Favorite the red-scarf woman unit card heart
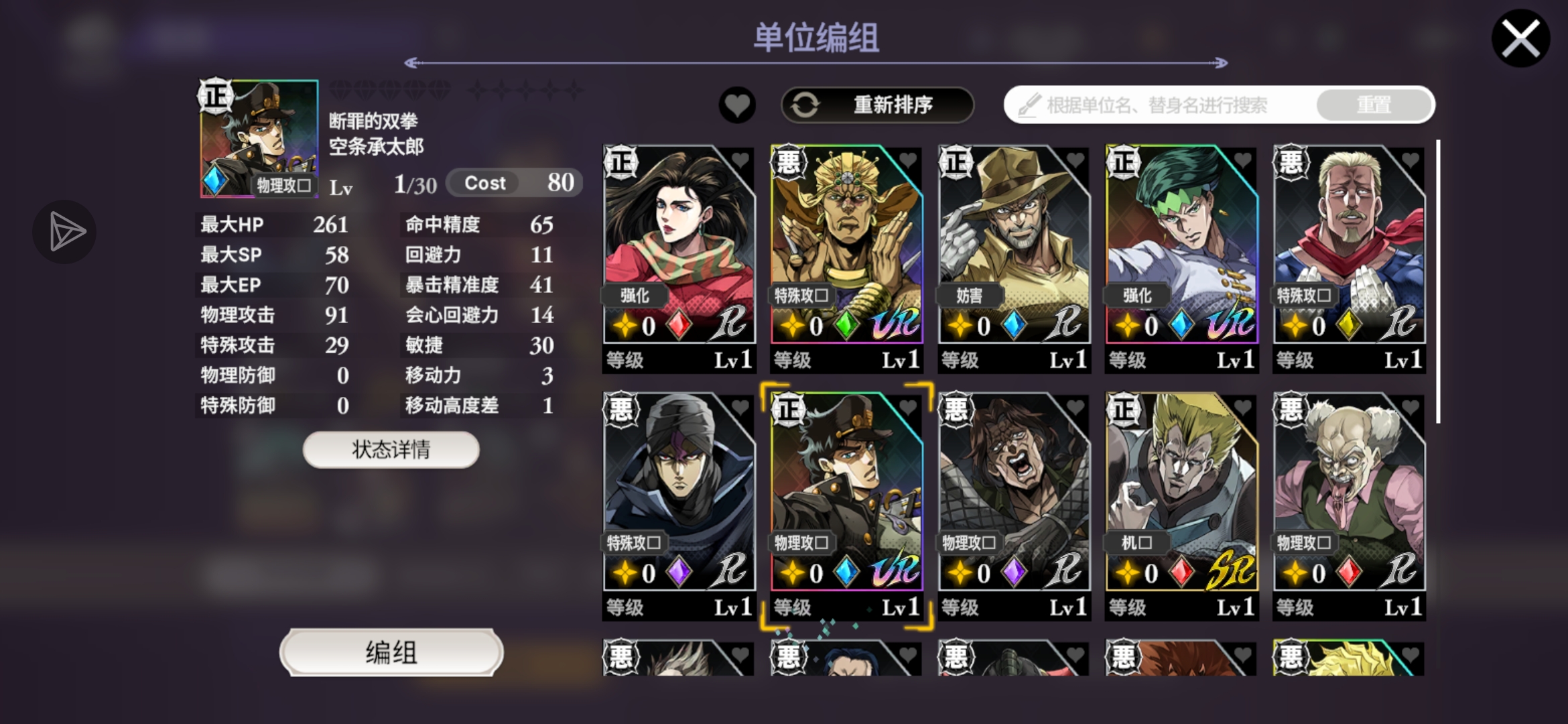This screenshot has height=724, width=1568. point(740,160)
